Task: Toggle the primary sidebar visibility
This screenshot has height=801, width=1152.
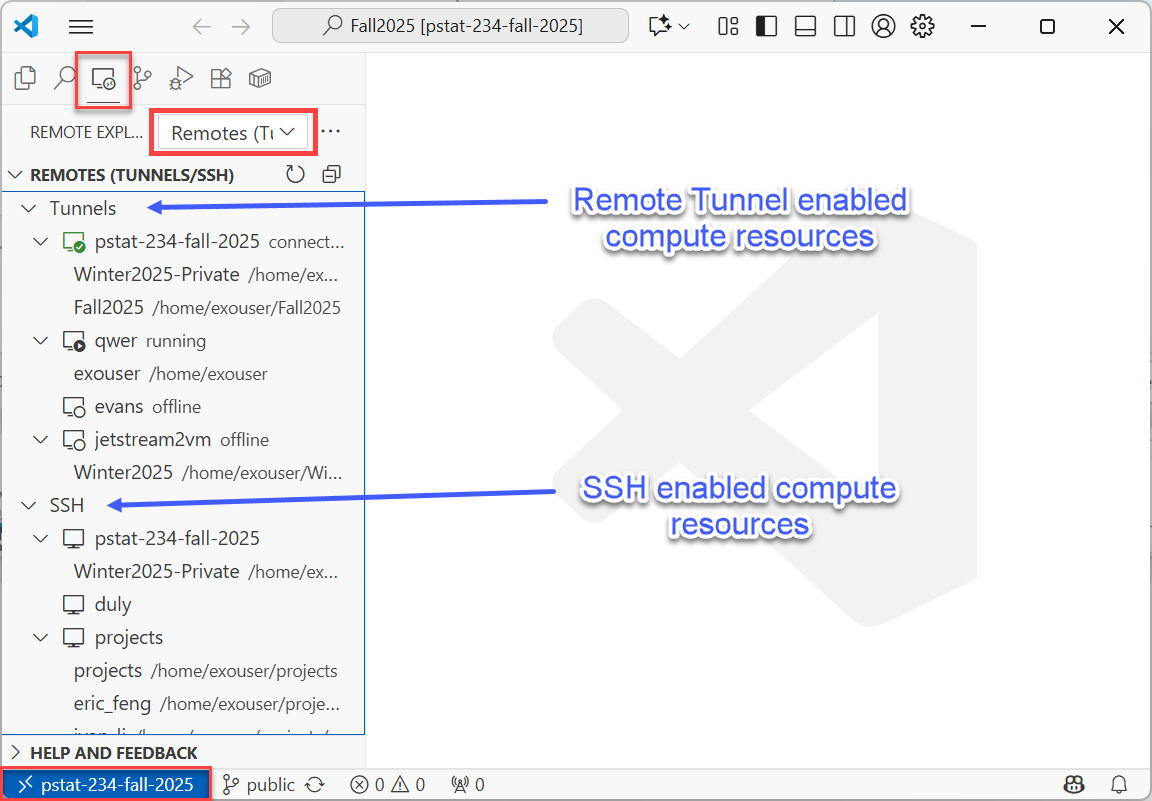Action: click(766, 26)
